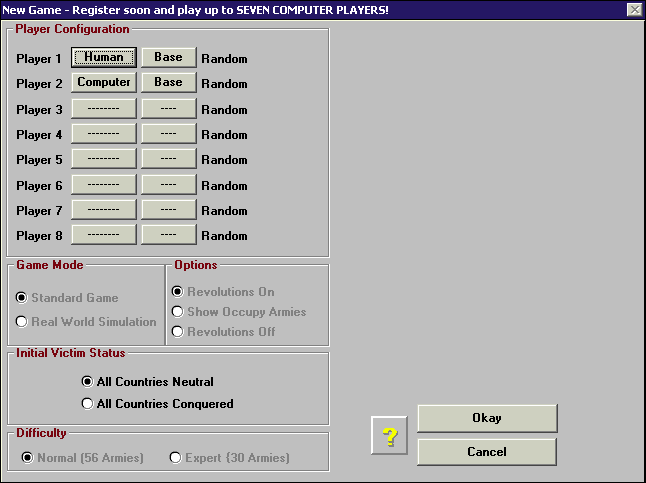Change Player 3 type button
Screen dimensions: 646x483
[104, 109]
